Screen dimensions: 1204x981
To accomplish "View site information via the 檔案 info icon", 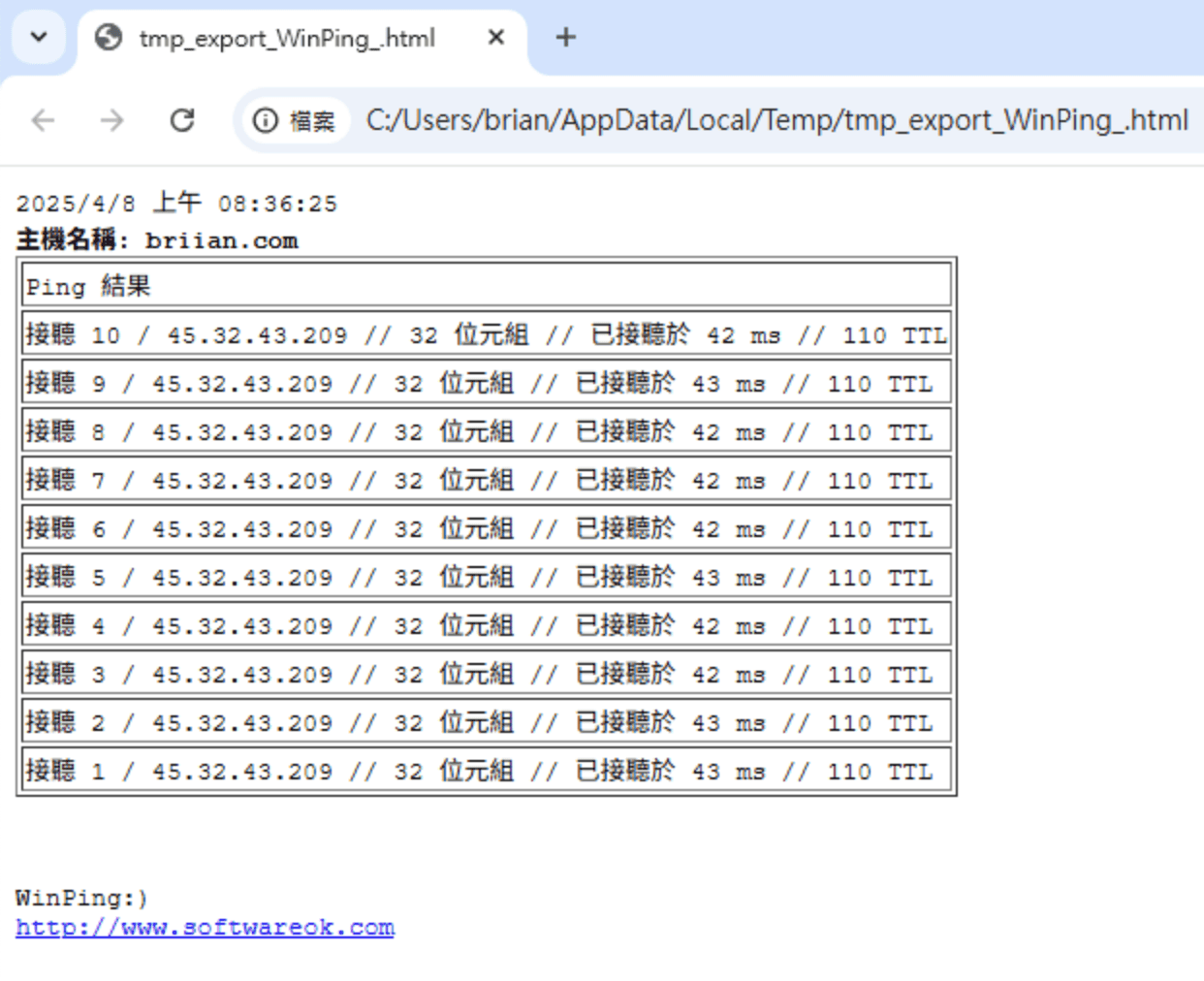I will click(266, 120).
